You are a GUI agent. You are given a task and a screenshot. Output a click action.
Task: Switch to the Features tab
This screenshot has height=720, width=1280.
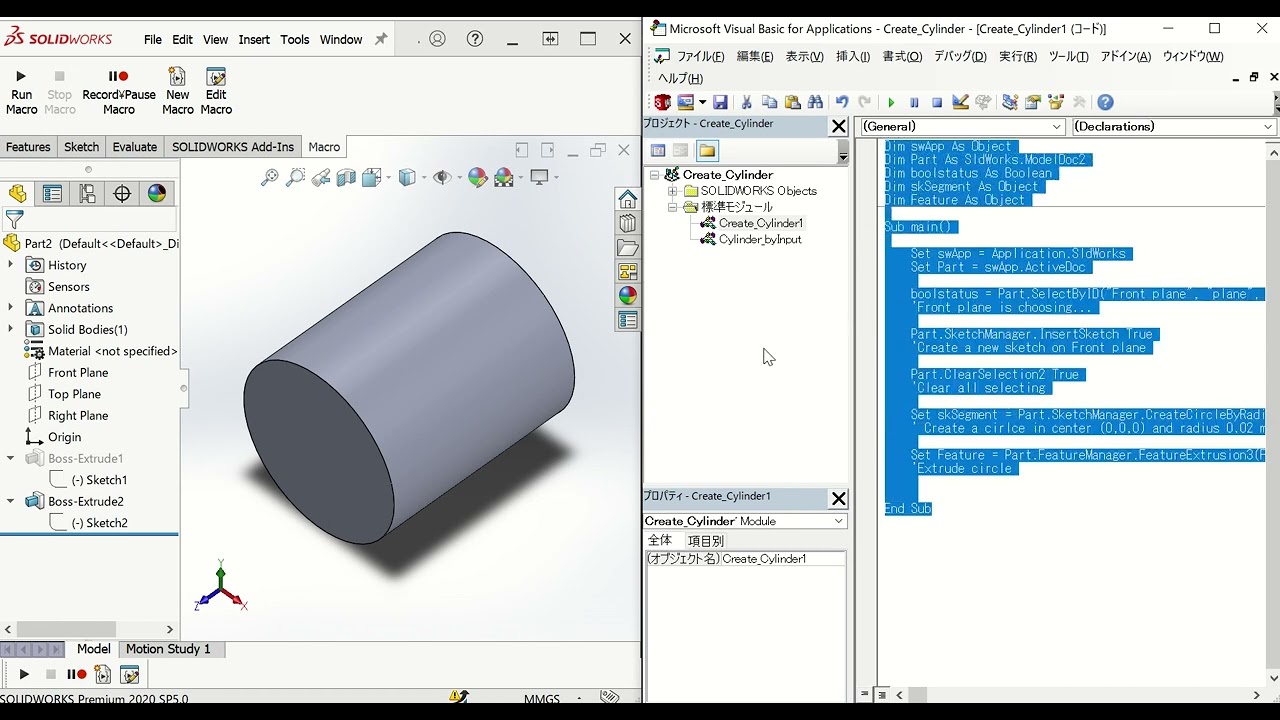[x=28, y=147]
